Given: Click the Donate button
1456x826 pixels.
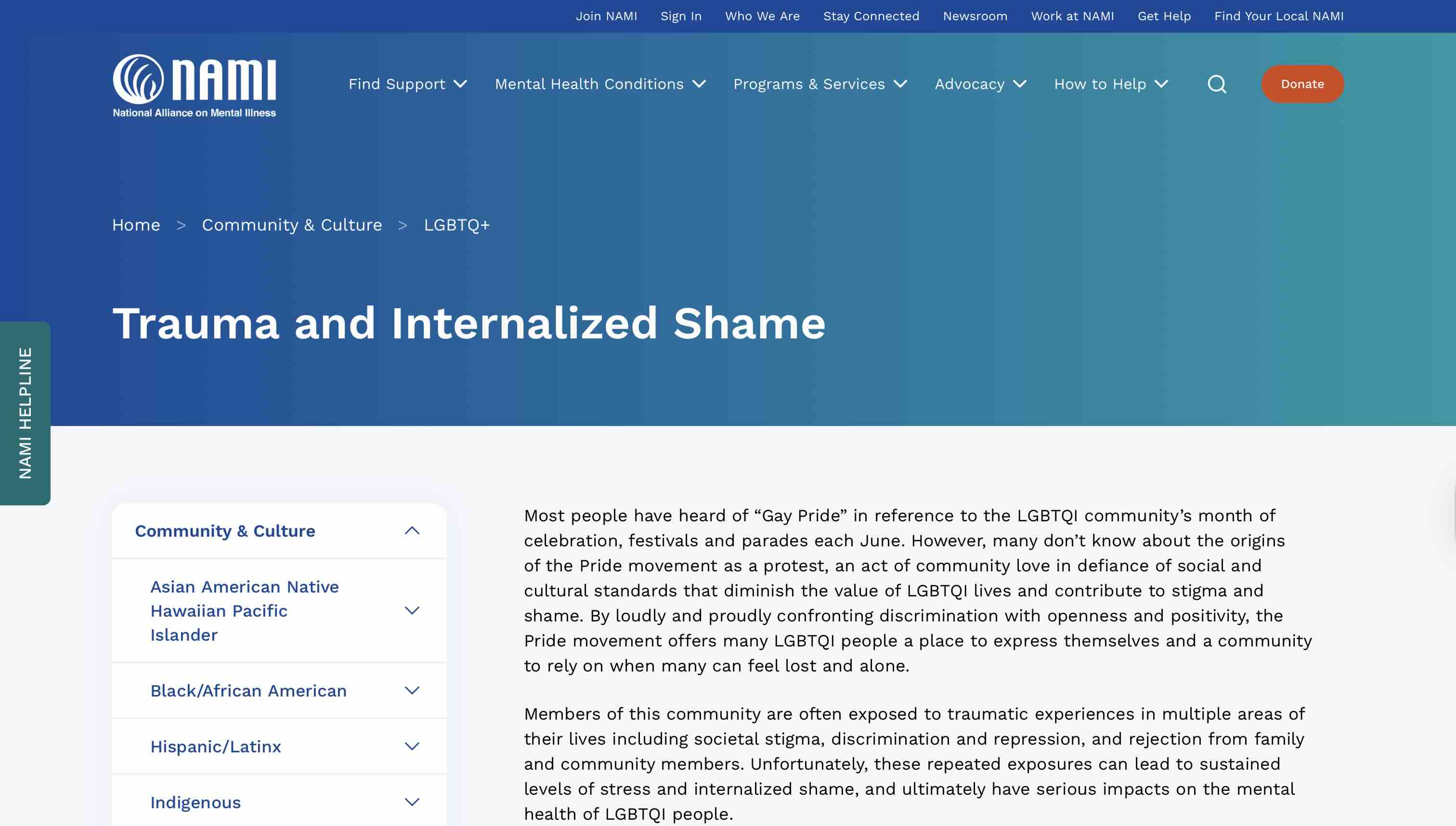Looking at the screenshot, I should (1302, 84).
